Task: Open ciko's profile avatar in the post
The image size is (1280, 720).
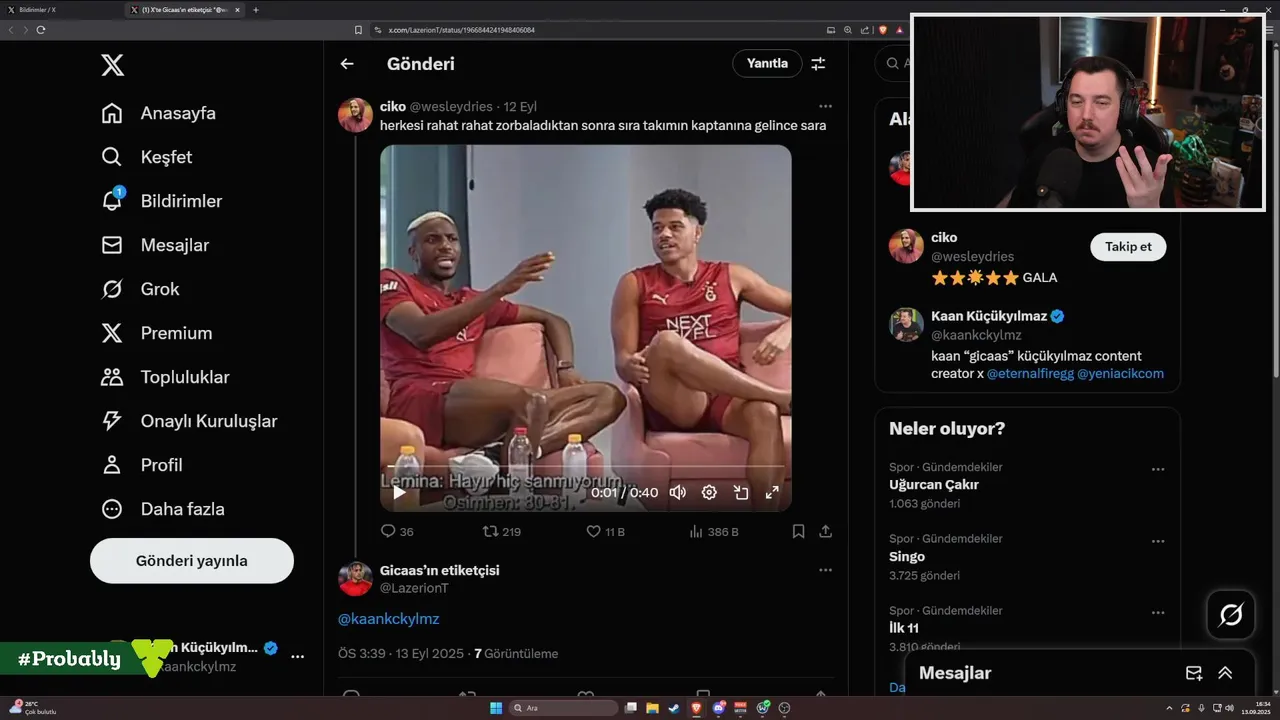Action: tap(355, 115)
